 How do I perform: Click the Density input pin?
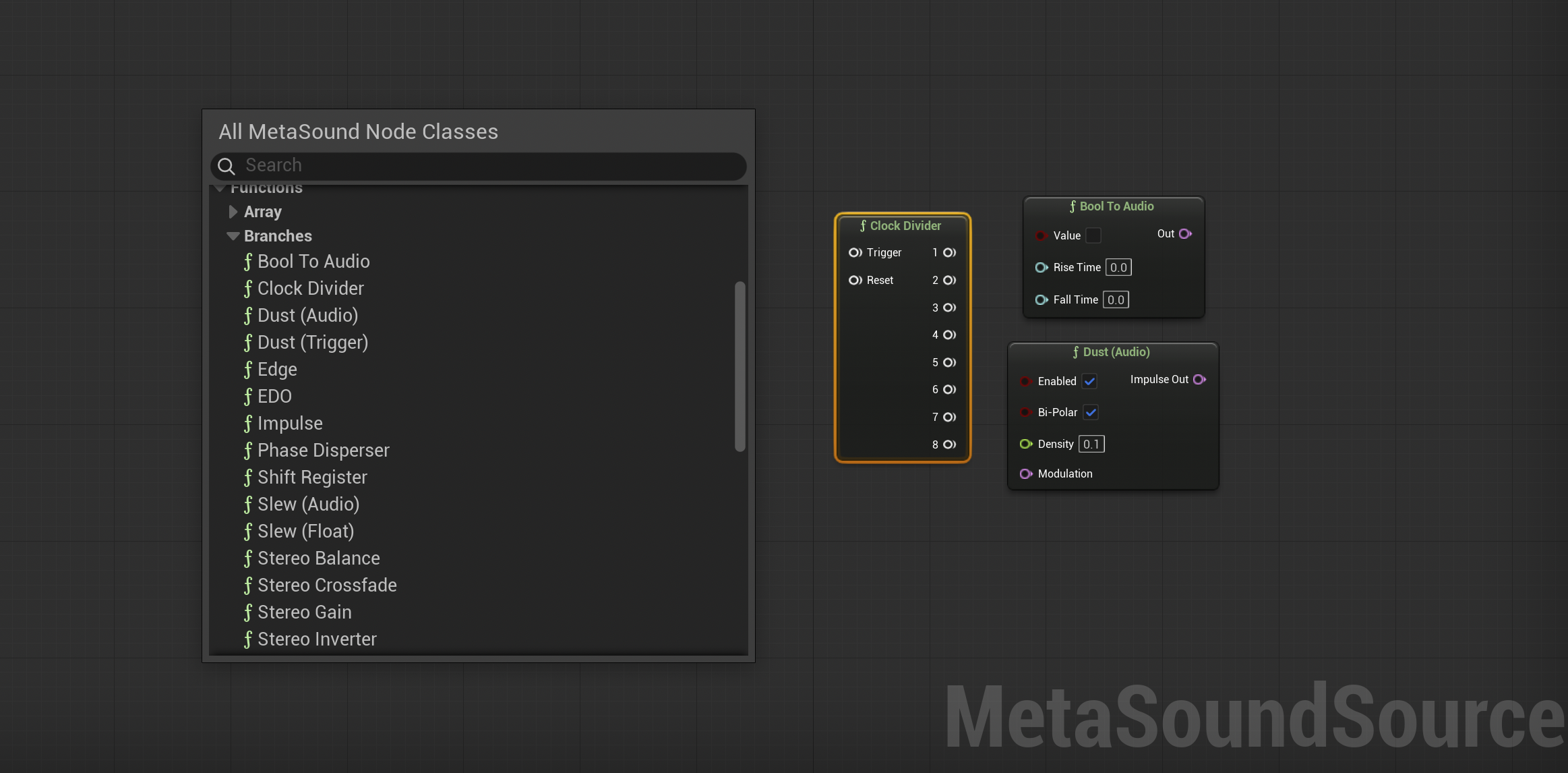[x=1026, y=444]
